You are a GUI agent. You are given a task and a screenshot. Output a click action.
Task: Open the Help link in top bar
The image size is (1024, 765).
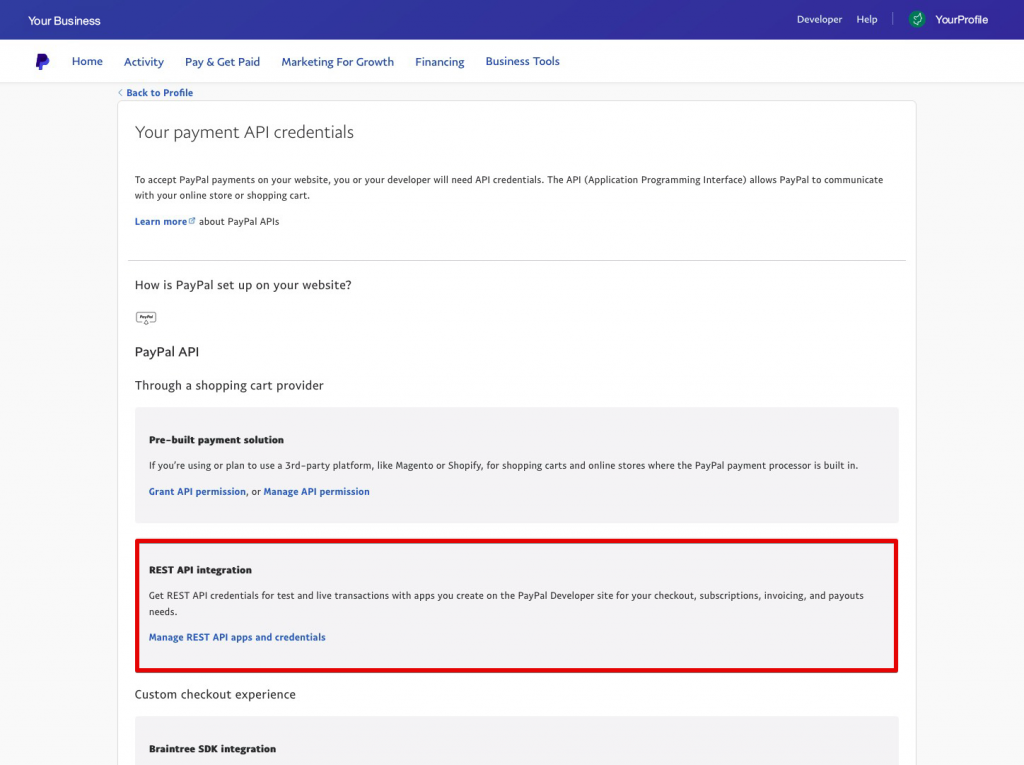(x=867, y=20)
